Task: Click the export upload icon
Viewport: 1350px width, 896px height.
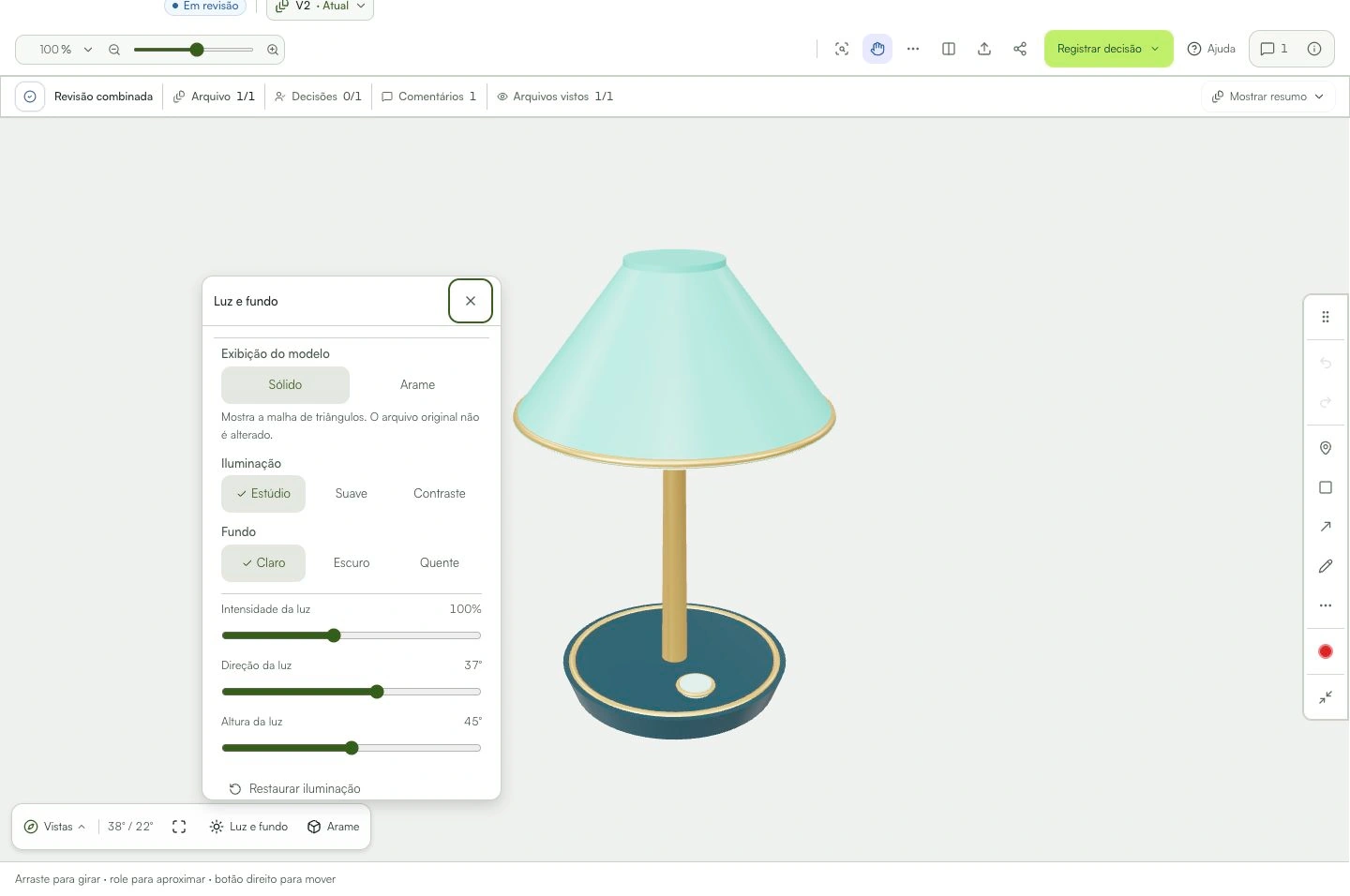Action: point(984,49)
